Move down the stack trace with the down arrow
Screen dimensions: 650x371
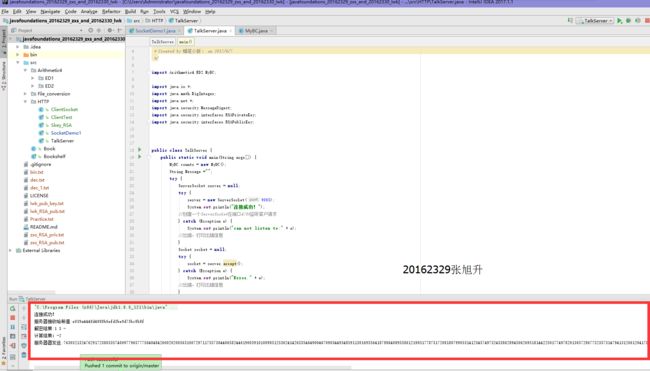pos(24,318)
